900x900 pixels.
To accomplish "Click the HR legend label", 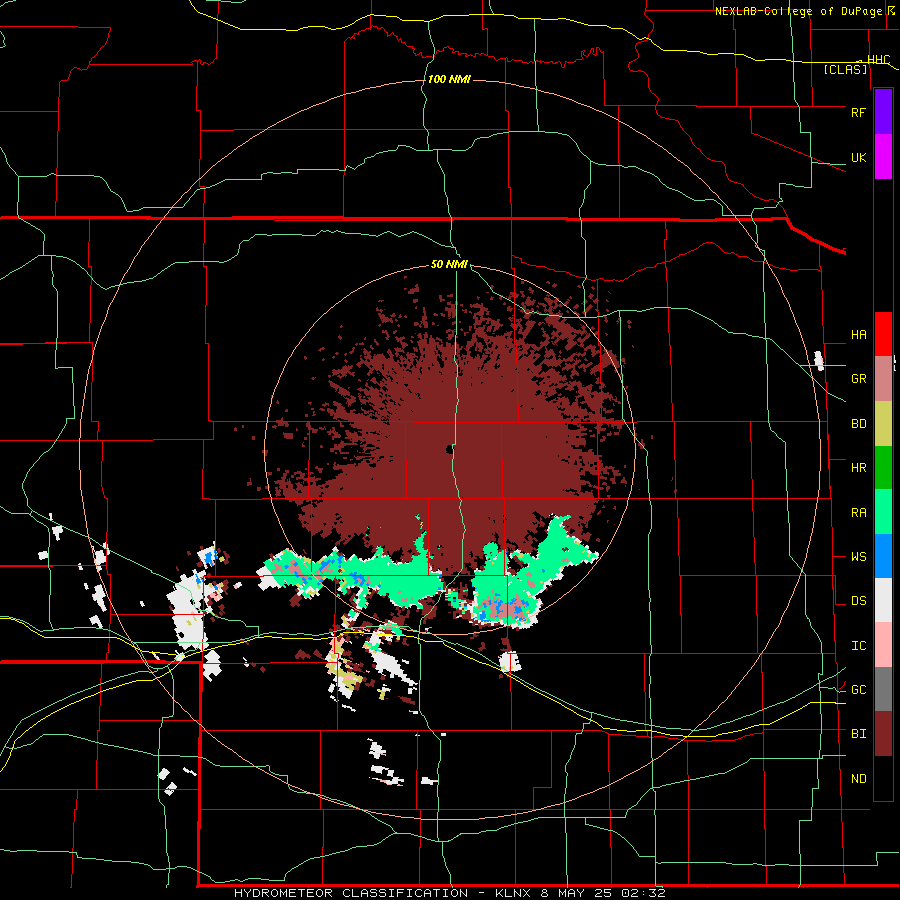I will (x=858, y=468).
